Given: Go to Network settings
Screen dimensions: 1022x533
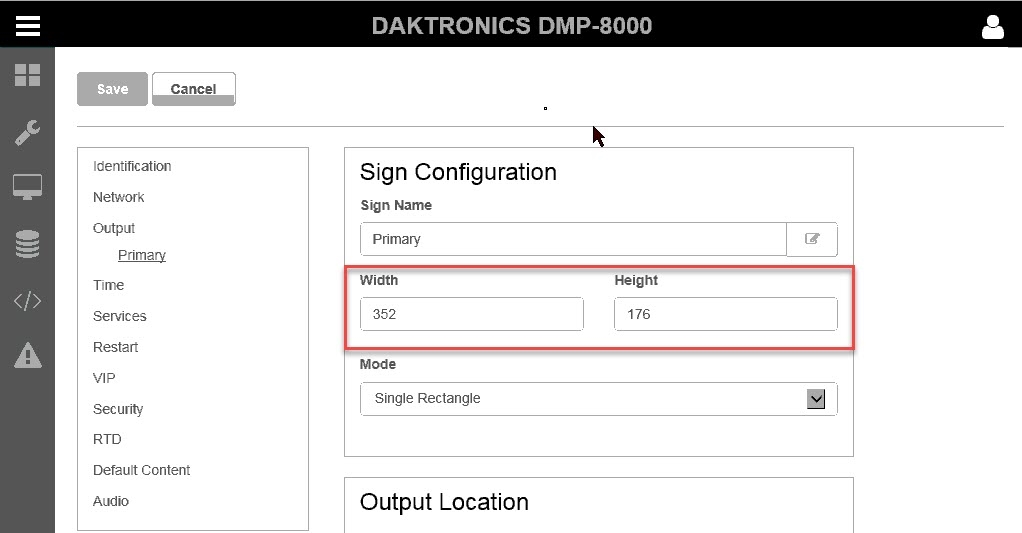Looking at the screenshot, I should tap(119, 197).
